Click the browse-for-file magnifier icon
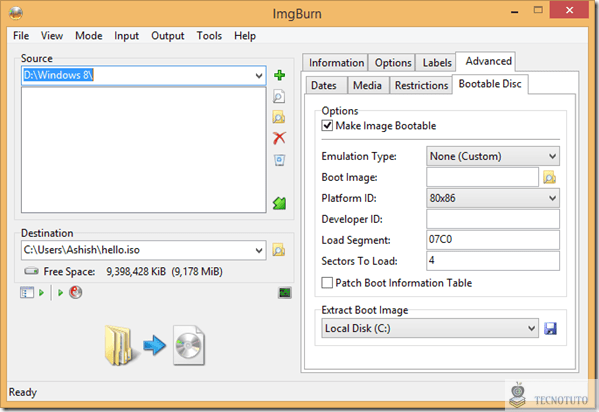 coord(278,96)
